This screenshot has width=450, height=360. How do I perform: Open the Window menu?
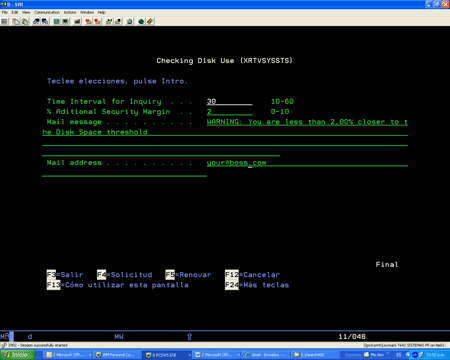(87, 12)
